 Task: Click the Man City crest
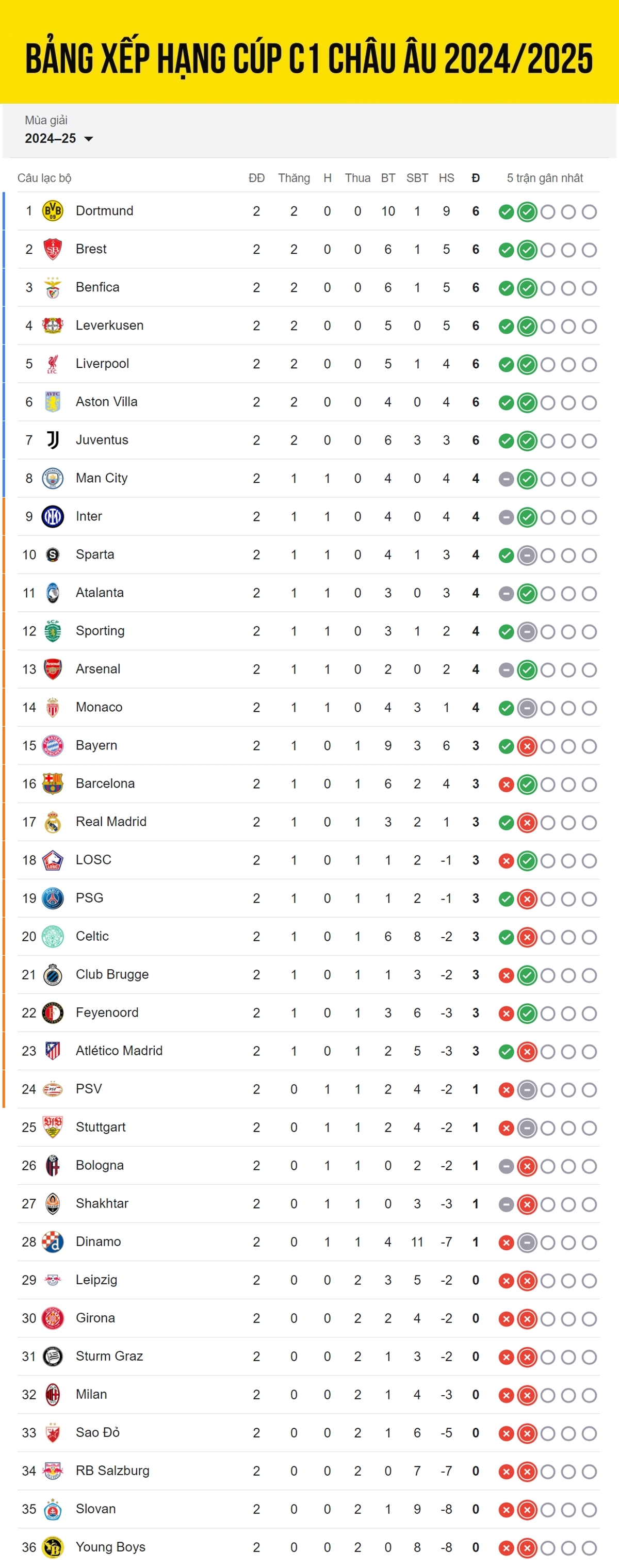pyautogui.click(x=52, y=478)
